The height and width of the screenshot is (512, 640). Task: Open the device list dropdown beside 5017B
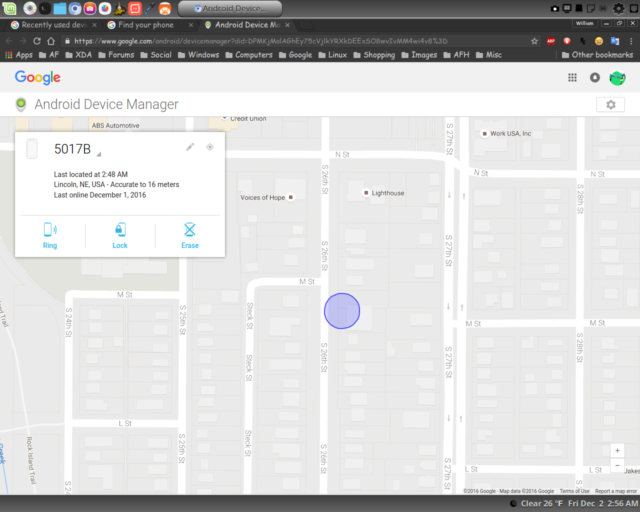click(99, 154)
